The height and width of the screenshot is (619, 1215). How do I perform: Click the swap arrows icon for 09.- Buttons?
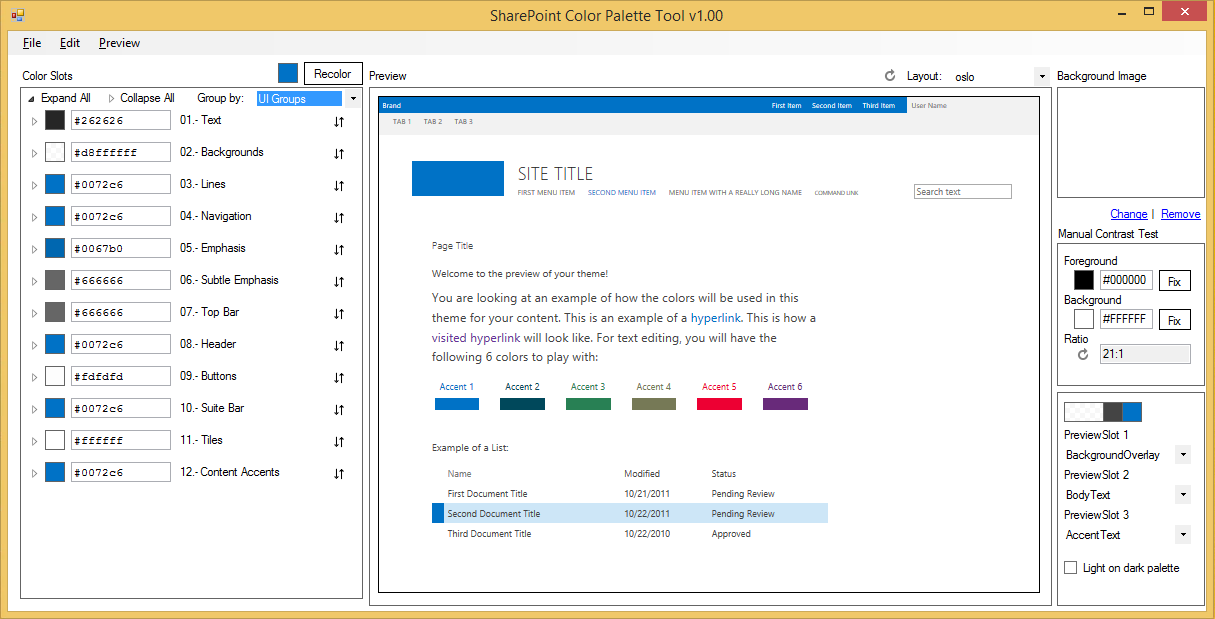coord(339,378)
